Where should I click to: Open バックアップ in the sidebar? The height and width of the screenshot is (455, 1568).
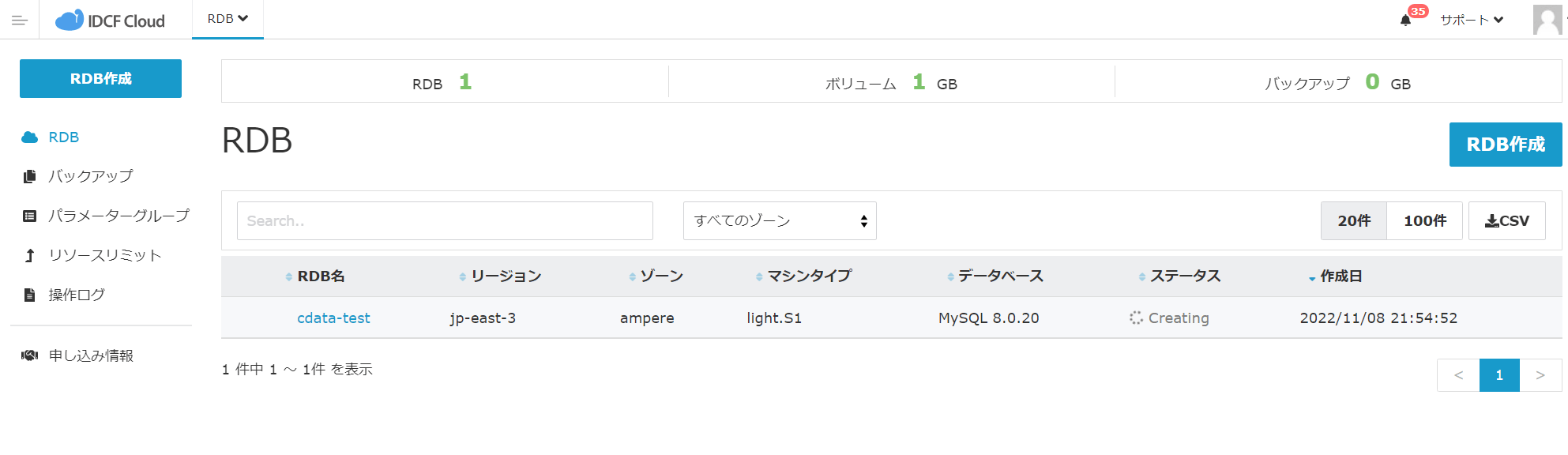coord(90,176)
